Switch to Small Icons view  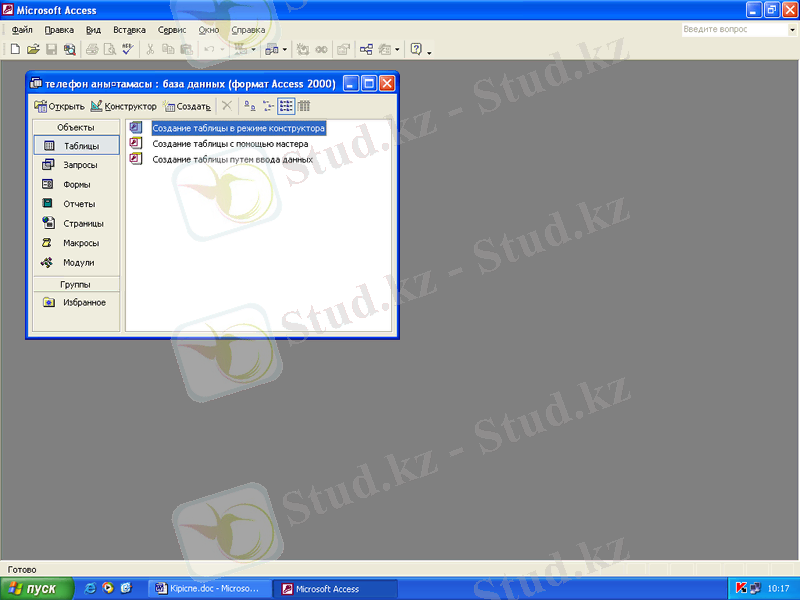[268, 106]
